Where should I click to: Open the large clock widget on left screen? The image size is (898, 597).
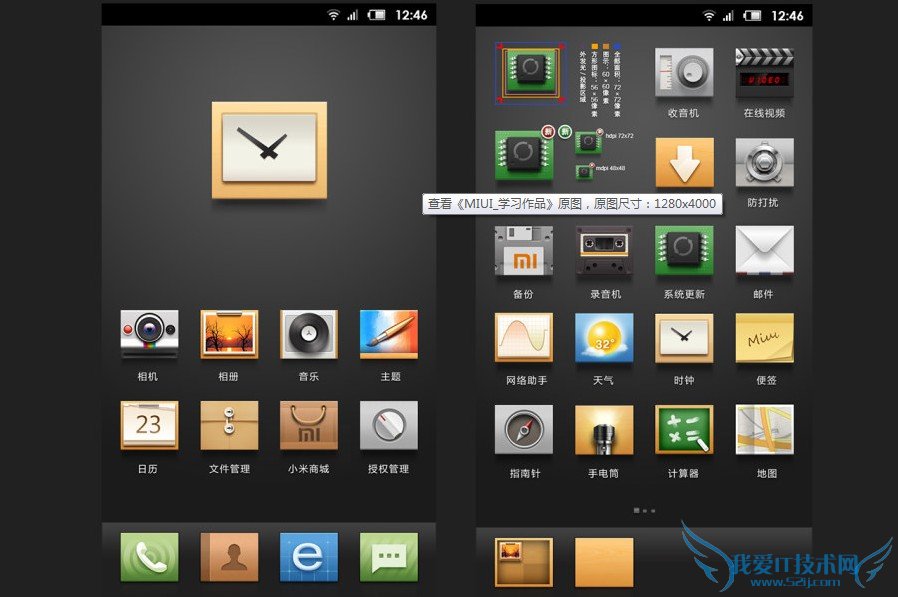coord(269,151)
